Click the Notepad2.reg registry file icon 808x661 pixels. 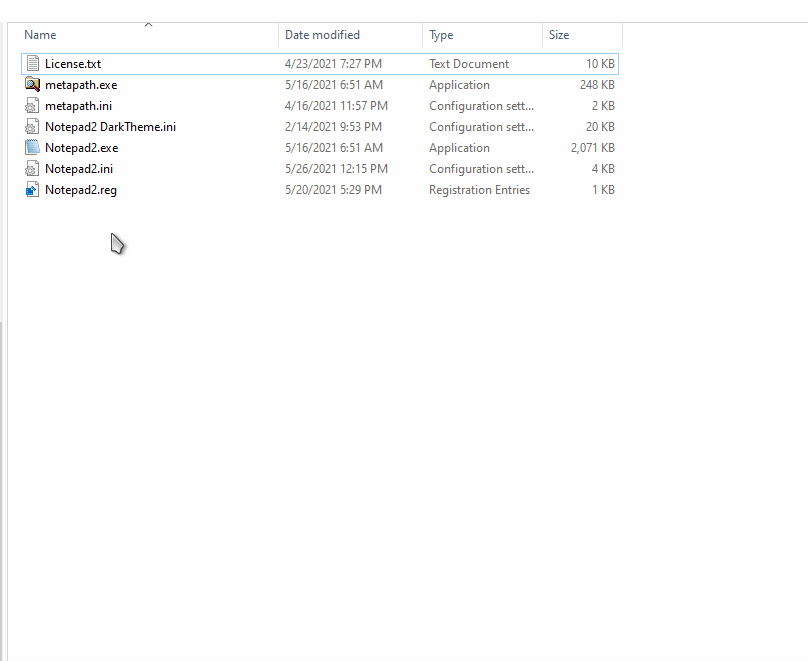point(32,190)
